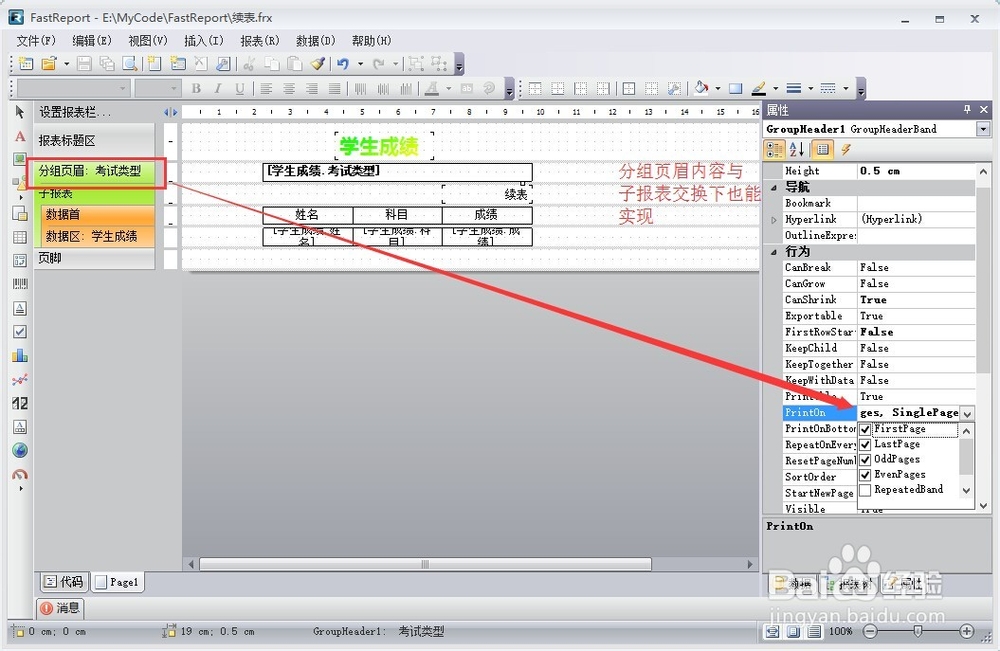Undo the last action
Image resolution: width=1000 pixels, height=651 pixels.
(343, 63)
